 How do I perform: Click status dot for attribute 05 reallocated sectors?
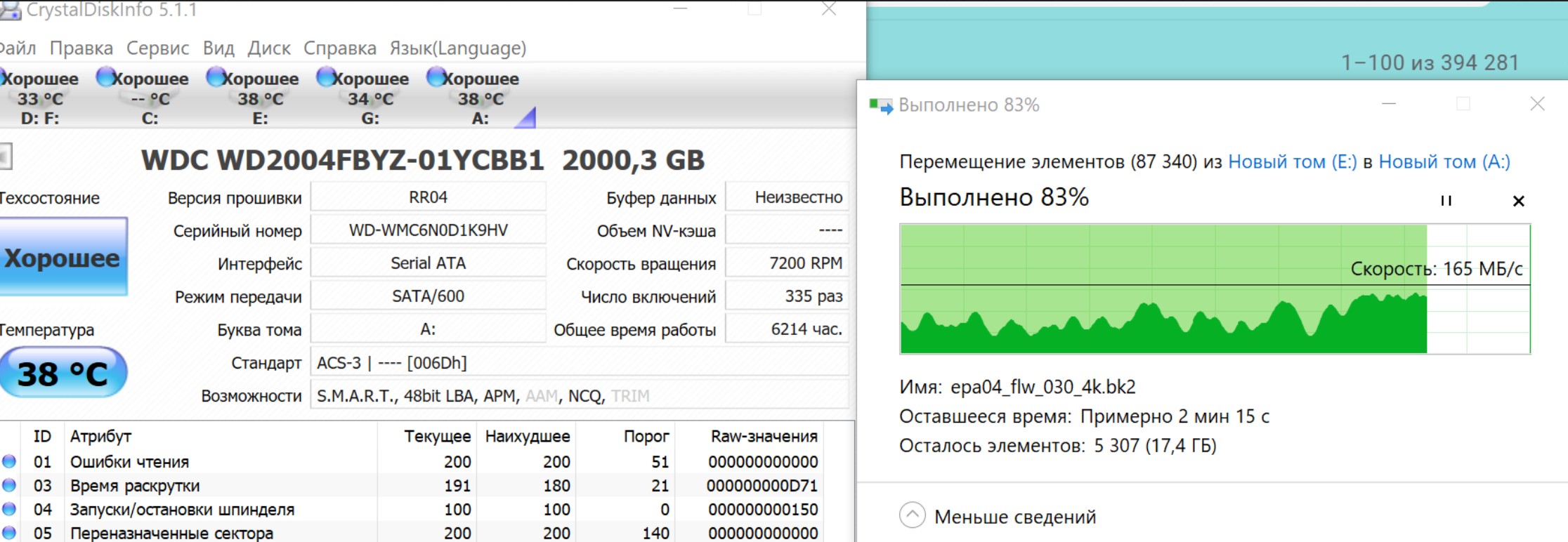9,533
